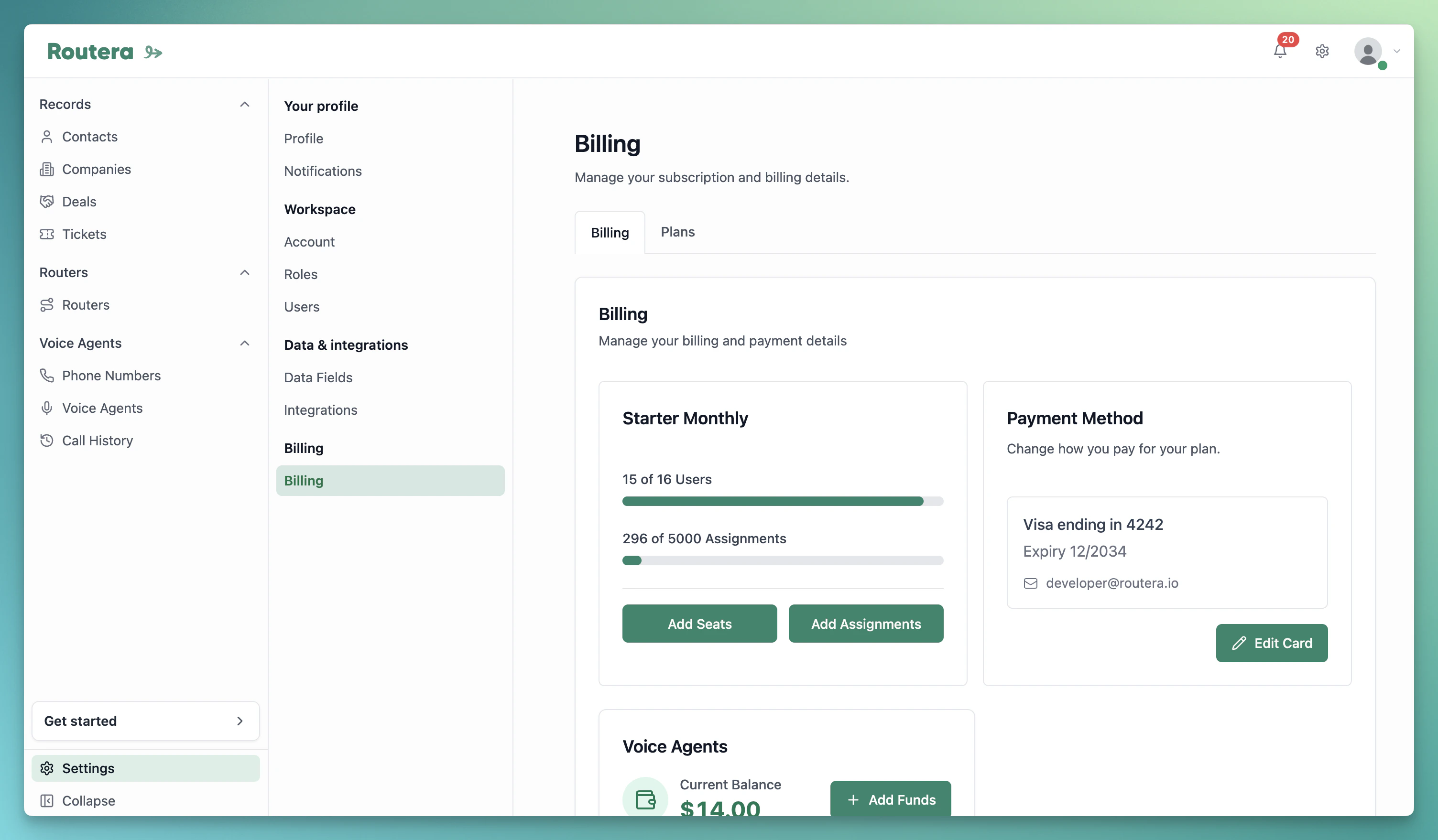This screenshot has height=840, width=1438.
Task: Click the wallet icon beside Current Balance
Action: 645,799
